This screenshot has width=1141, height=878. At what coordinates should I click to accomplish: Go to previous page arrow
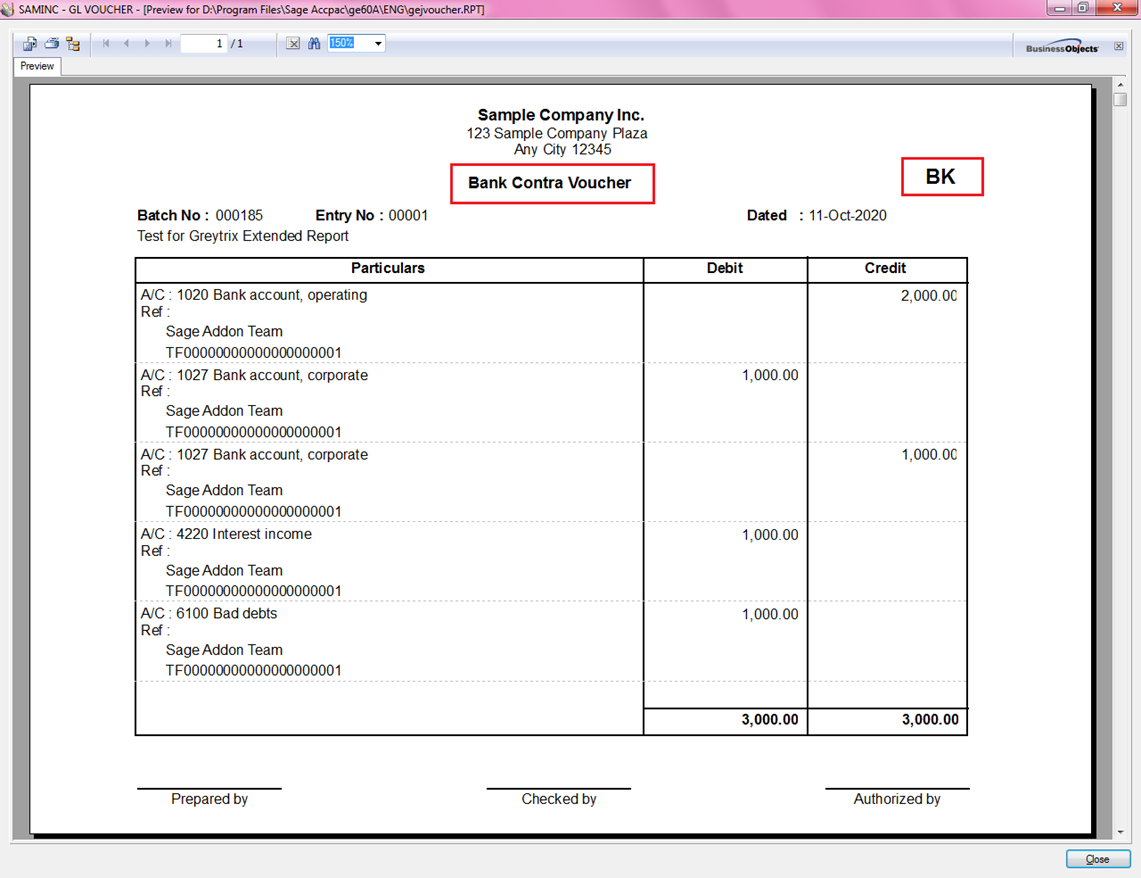coord(127,44)
